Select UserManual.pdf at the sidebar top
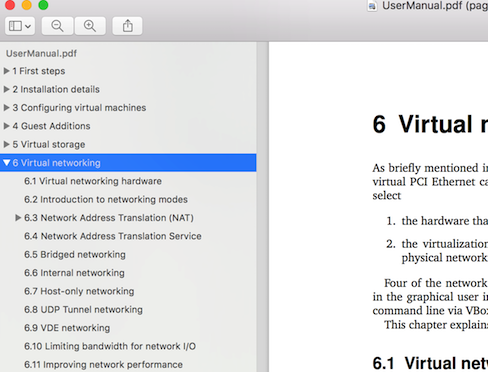The height and width of the screenshot is (372, 488). (x=41, y=53)
